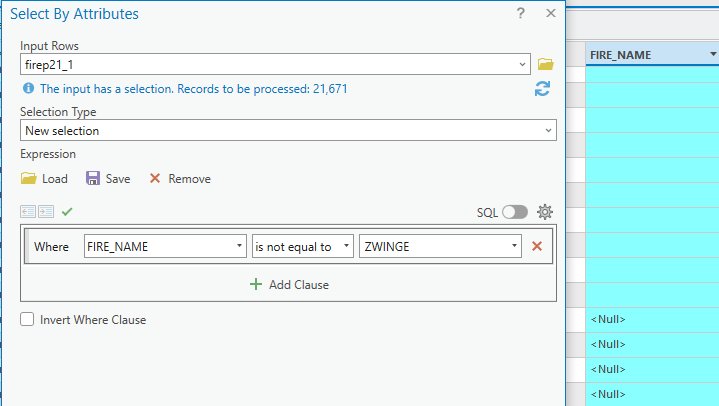This screenshot has height=406, width=719.
Task: Click the ungroup clauses indent icon
Action: pyautogui.click(x=28, y=211)
